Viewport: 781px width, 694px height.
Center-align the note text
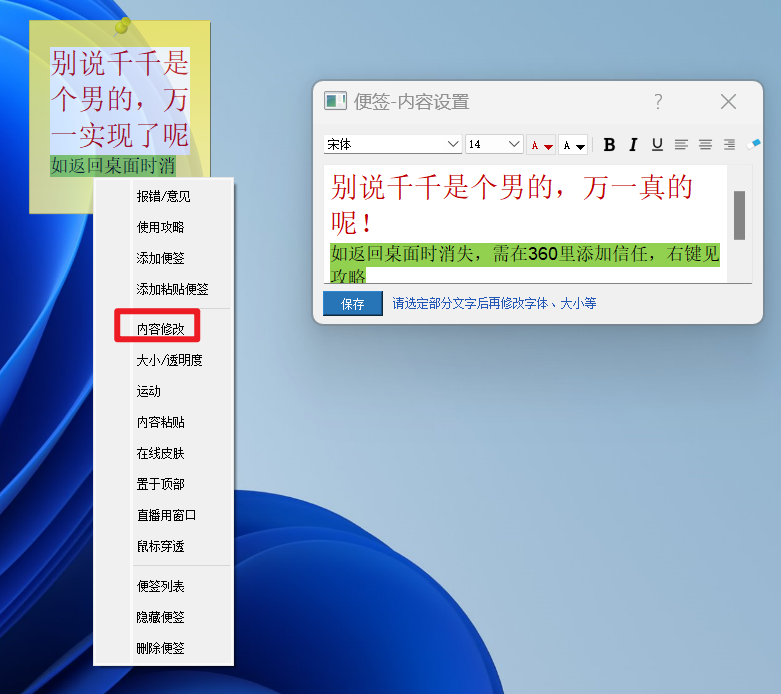(x=705, y=144)
